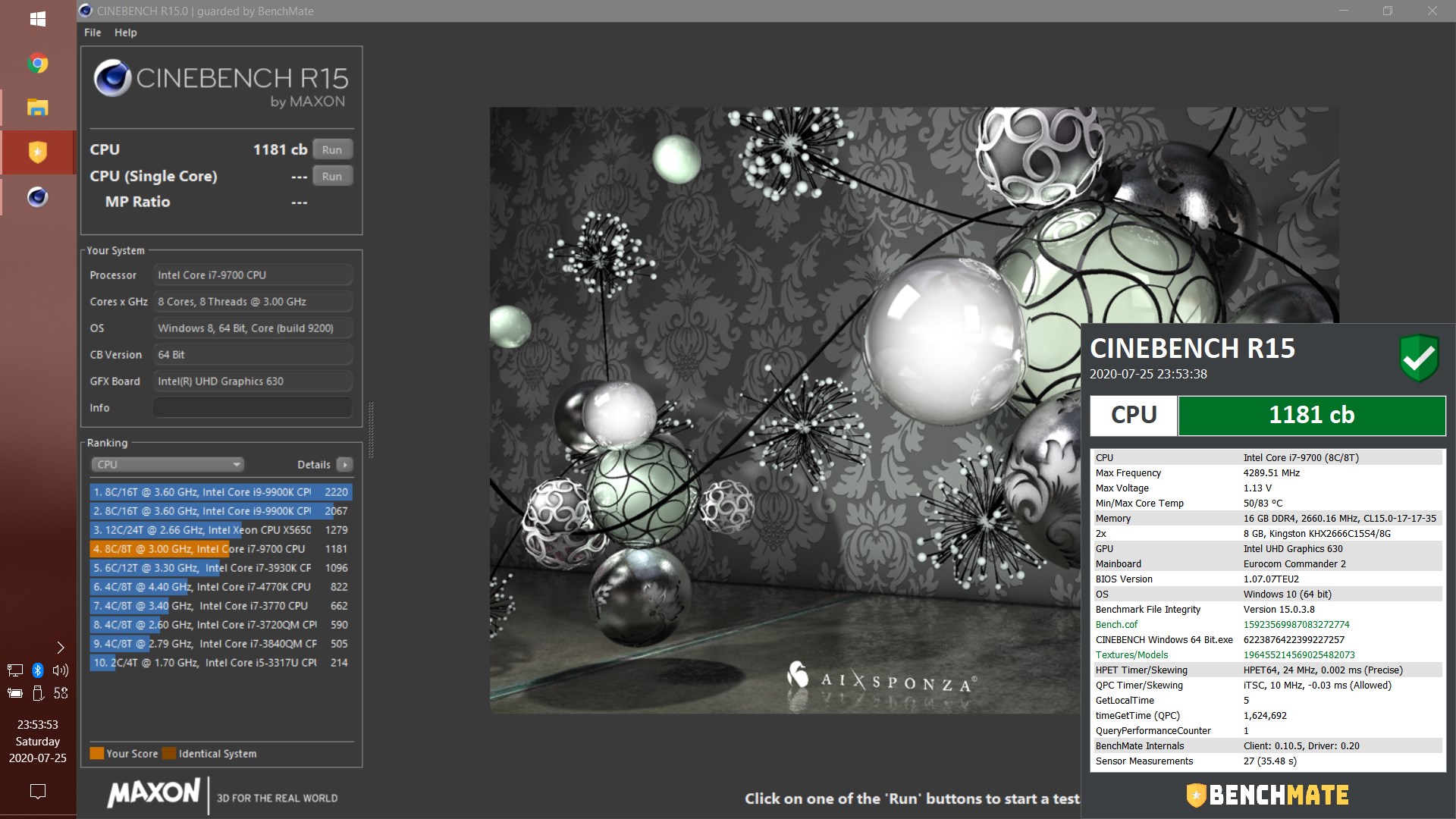Click the Textures/Models integrity link
This screenshot has height=819, width=1456.
pos(1131,655)
